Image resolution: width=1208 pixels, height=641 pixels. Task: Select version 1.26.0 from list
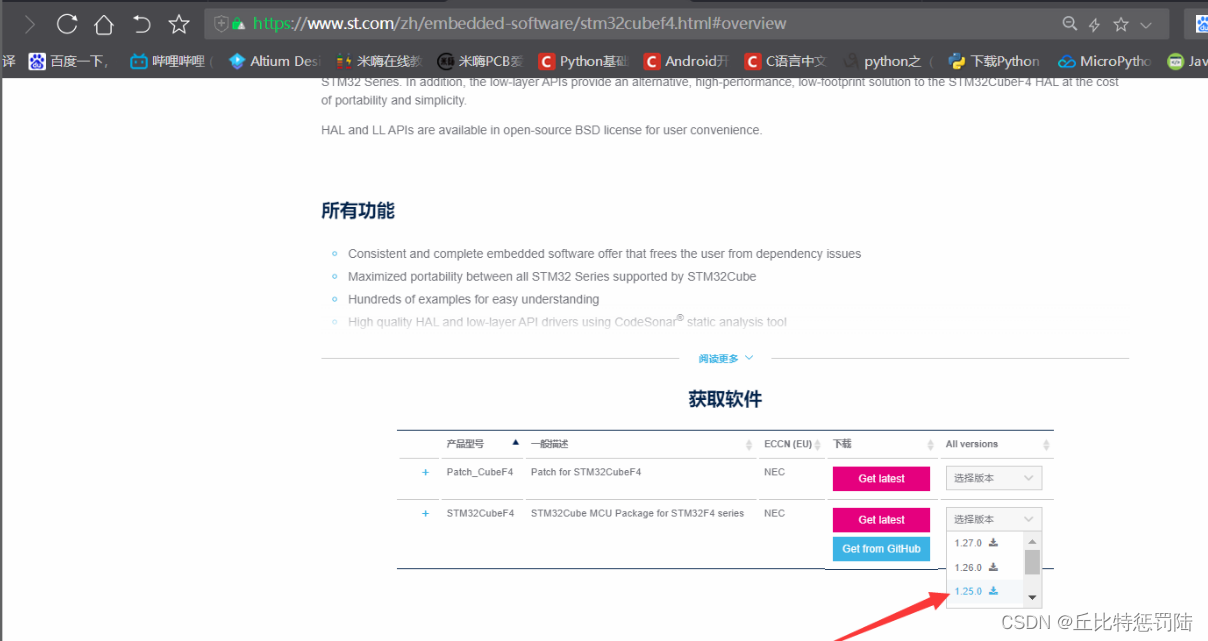tap(976, 567)
